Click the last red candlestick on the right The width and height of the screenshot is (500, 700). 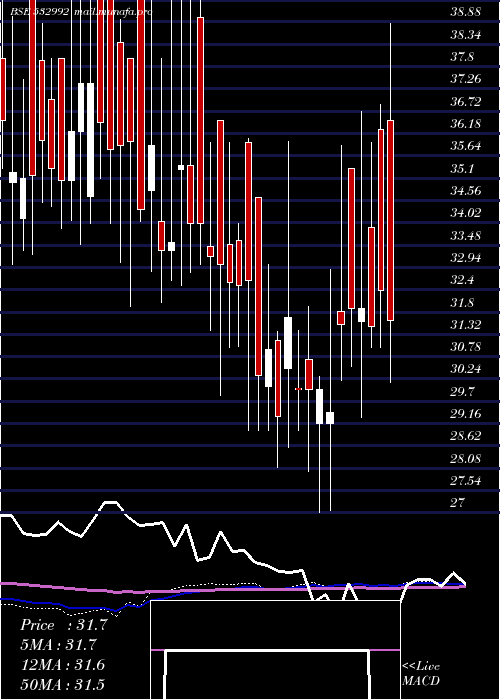click(x=391, y=220)
